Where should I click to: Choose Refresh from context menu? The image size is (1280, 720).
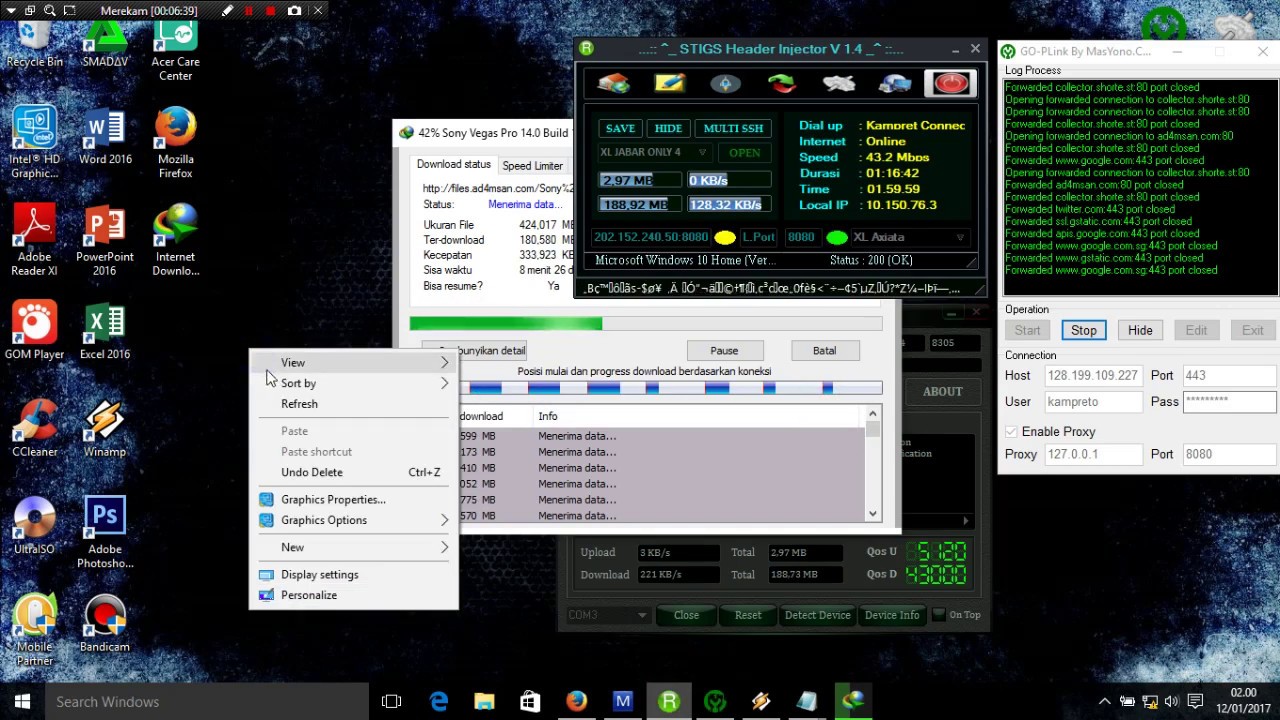pyautogui.click(x=354, y=404)
